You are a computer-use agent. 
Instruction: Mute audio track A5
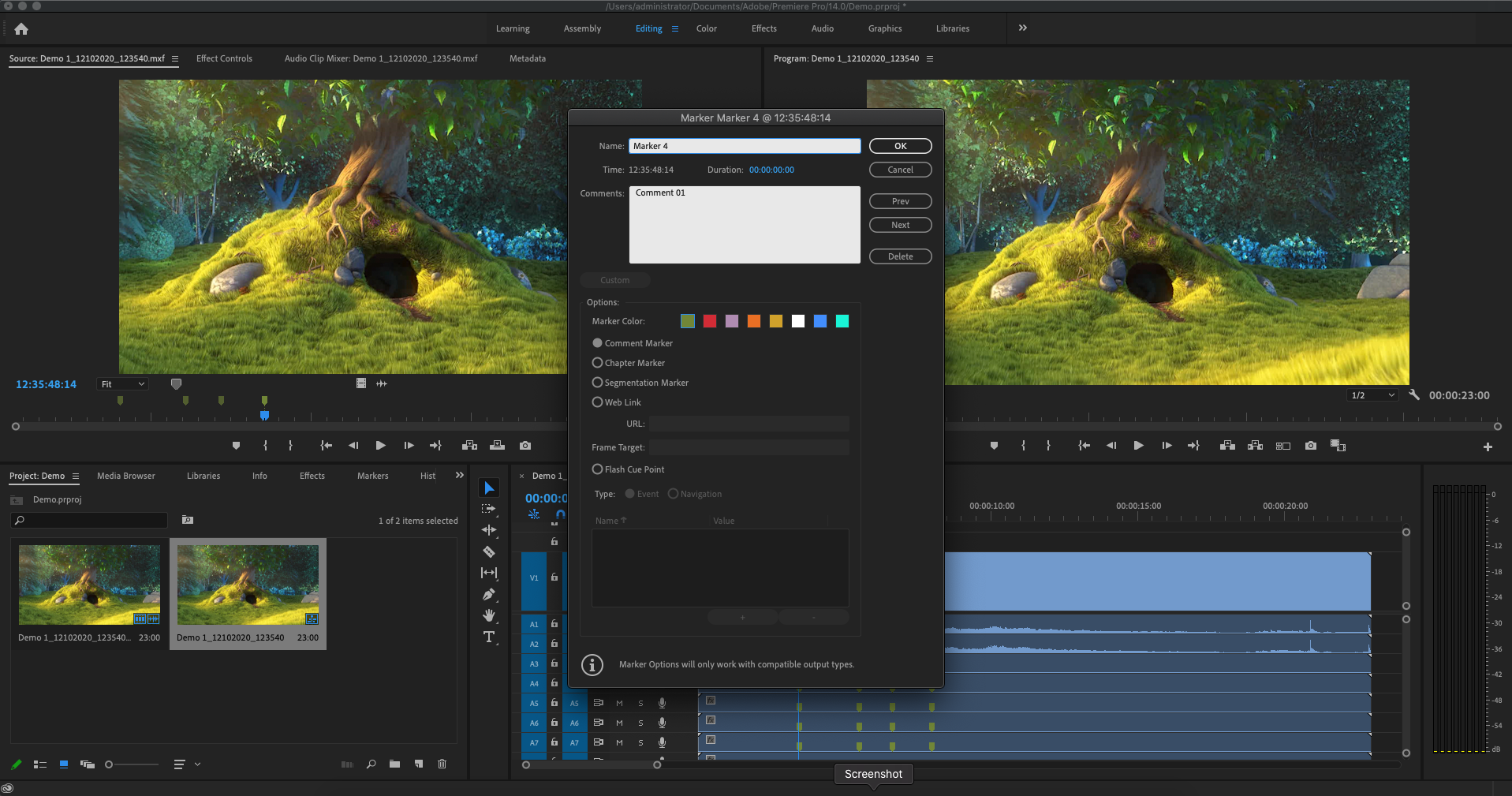point(619,703)
